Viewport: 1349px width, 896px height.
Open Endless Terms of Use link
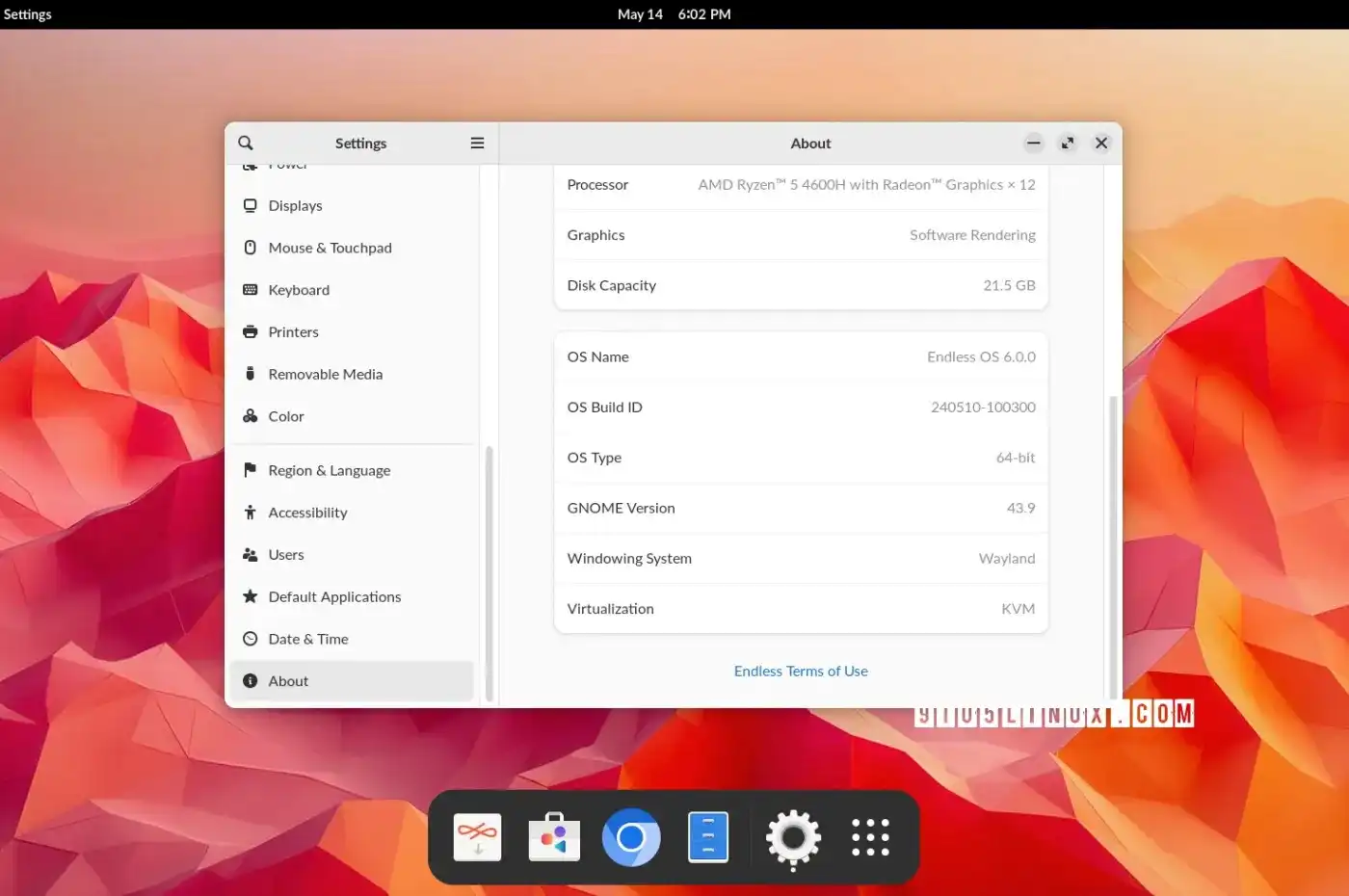pos(801,672)
